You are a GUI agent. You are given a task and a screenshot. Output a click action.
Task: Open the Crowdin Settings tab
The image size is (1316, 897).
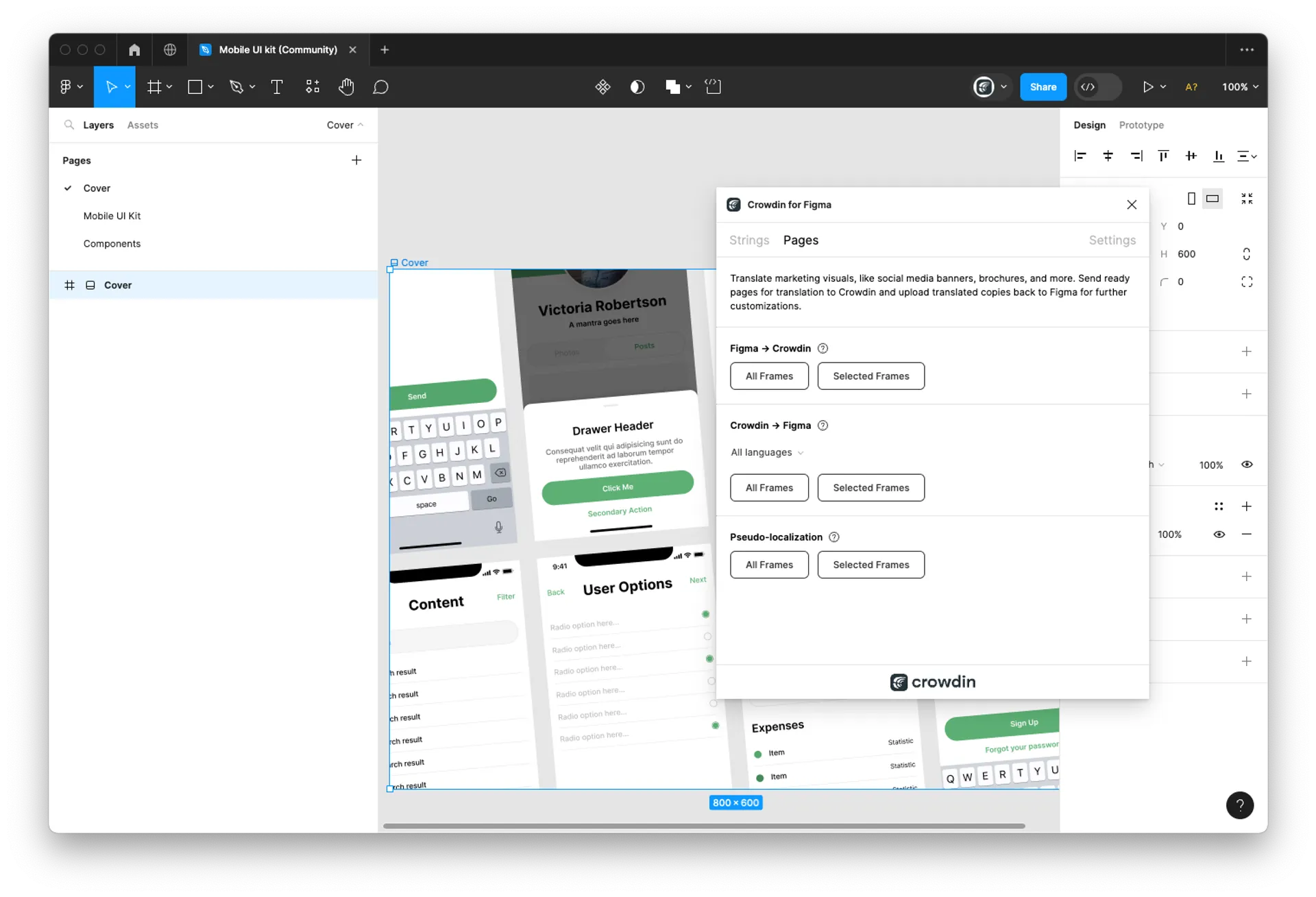point(1112,241)
